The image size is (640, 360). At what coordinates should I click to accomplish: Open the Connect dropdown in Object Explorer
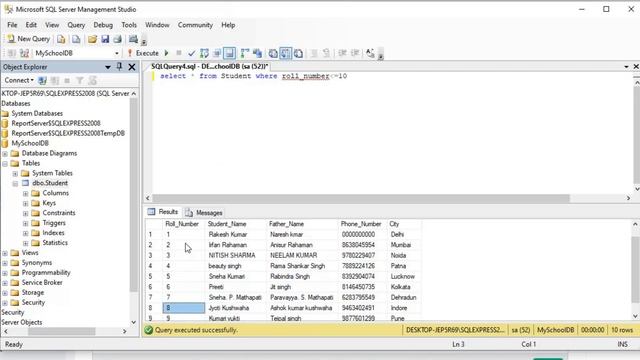click(19, 80)
